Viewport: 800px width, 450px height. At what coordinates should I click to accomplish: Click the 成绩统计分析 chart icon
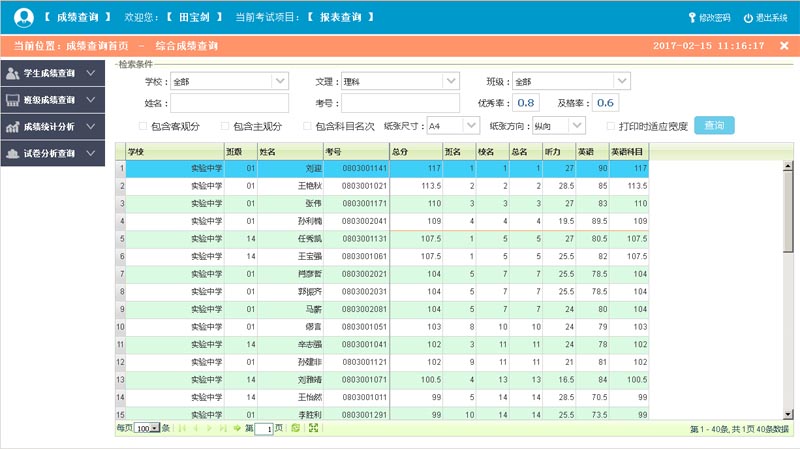pos(13,127)
